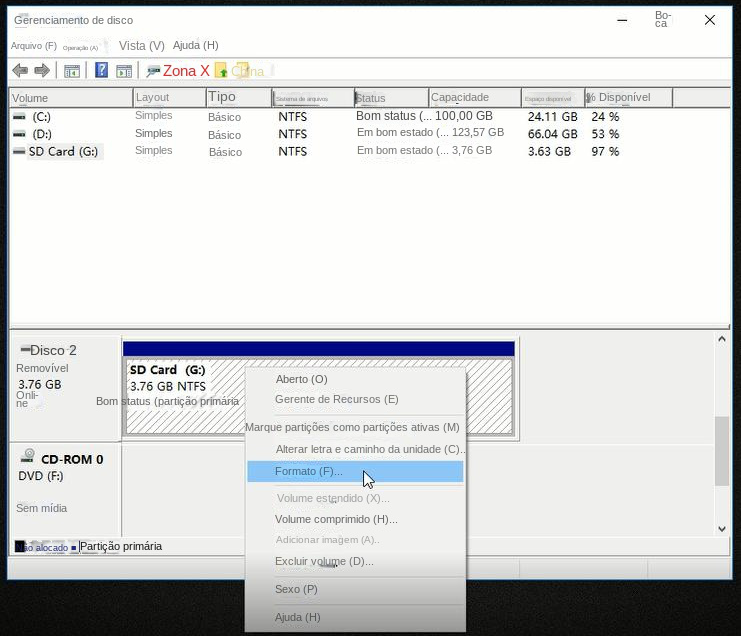Screen dimensions: 741x636
Task: Open the Vista (V) menu
Action: tap(141, 46)
